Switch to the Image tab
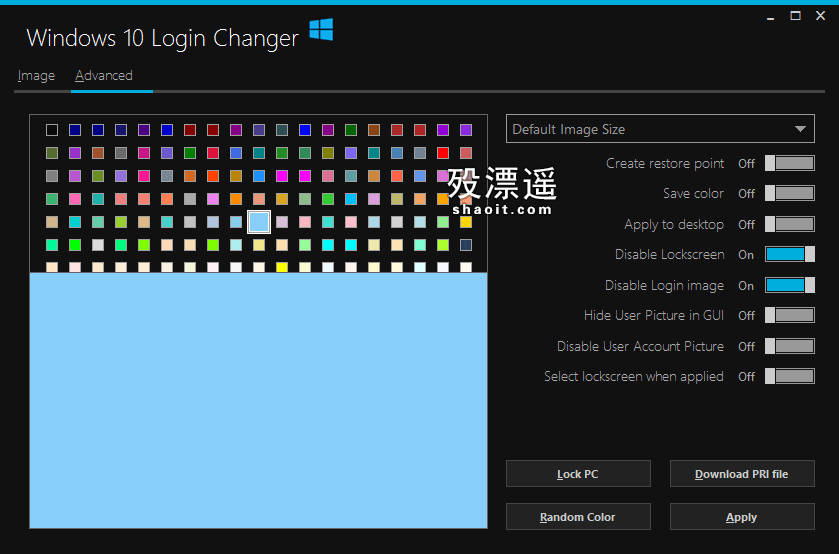The width and height of the screenshot is (839, 554). point(36,76)
